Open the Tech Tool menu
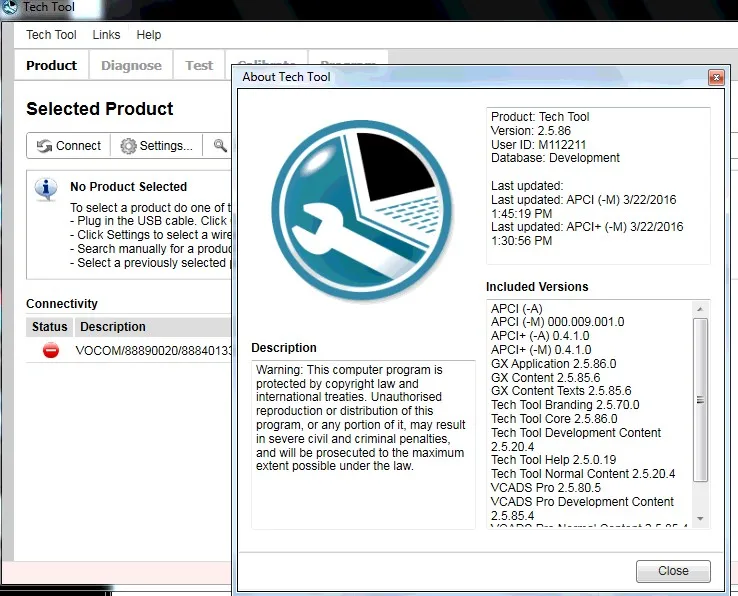 click(x=51, y=35)
